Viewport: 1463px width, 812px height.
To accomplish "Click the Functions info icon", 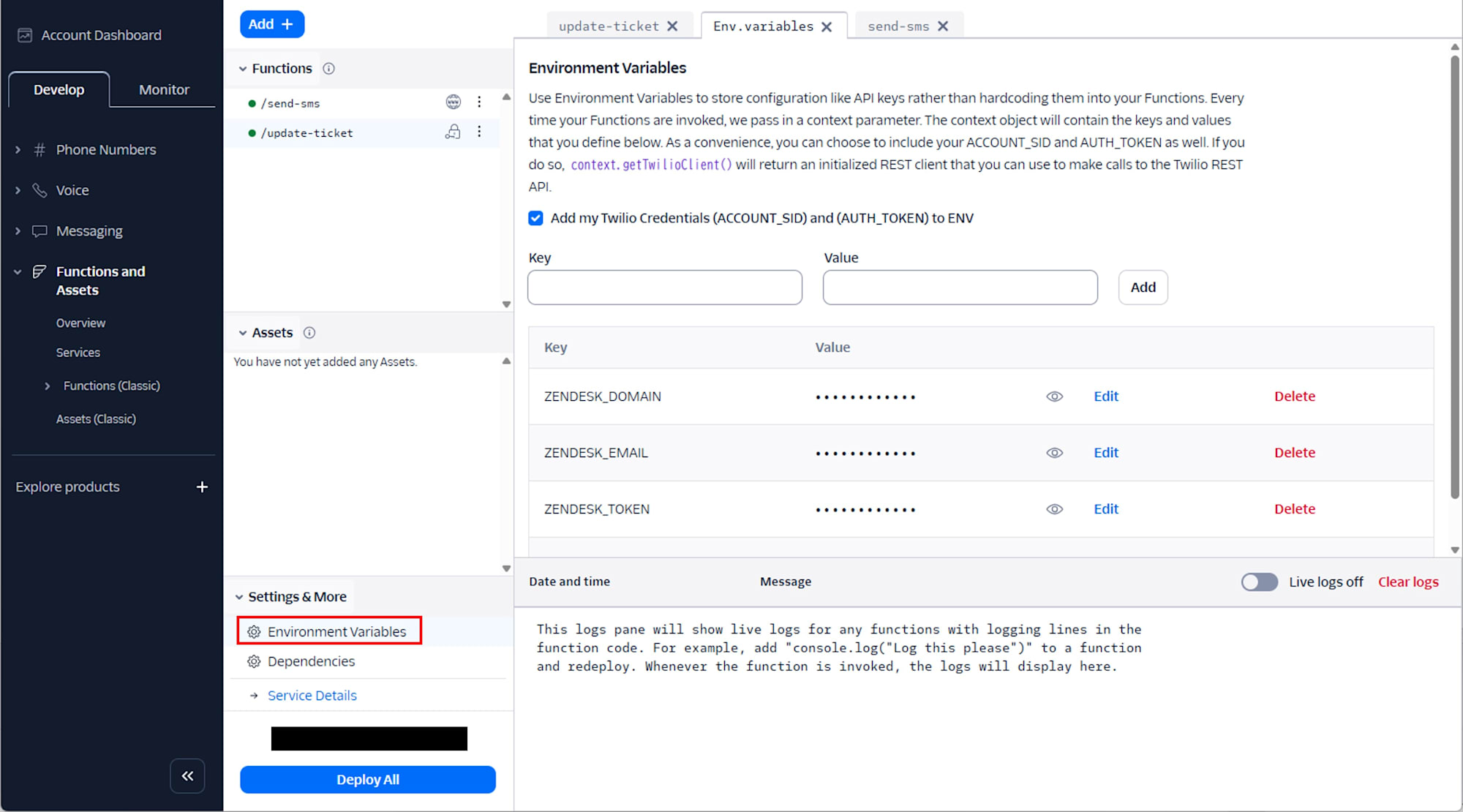I will [x=329, y=69].
